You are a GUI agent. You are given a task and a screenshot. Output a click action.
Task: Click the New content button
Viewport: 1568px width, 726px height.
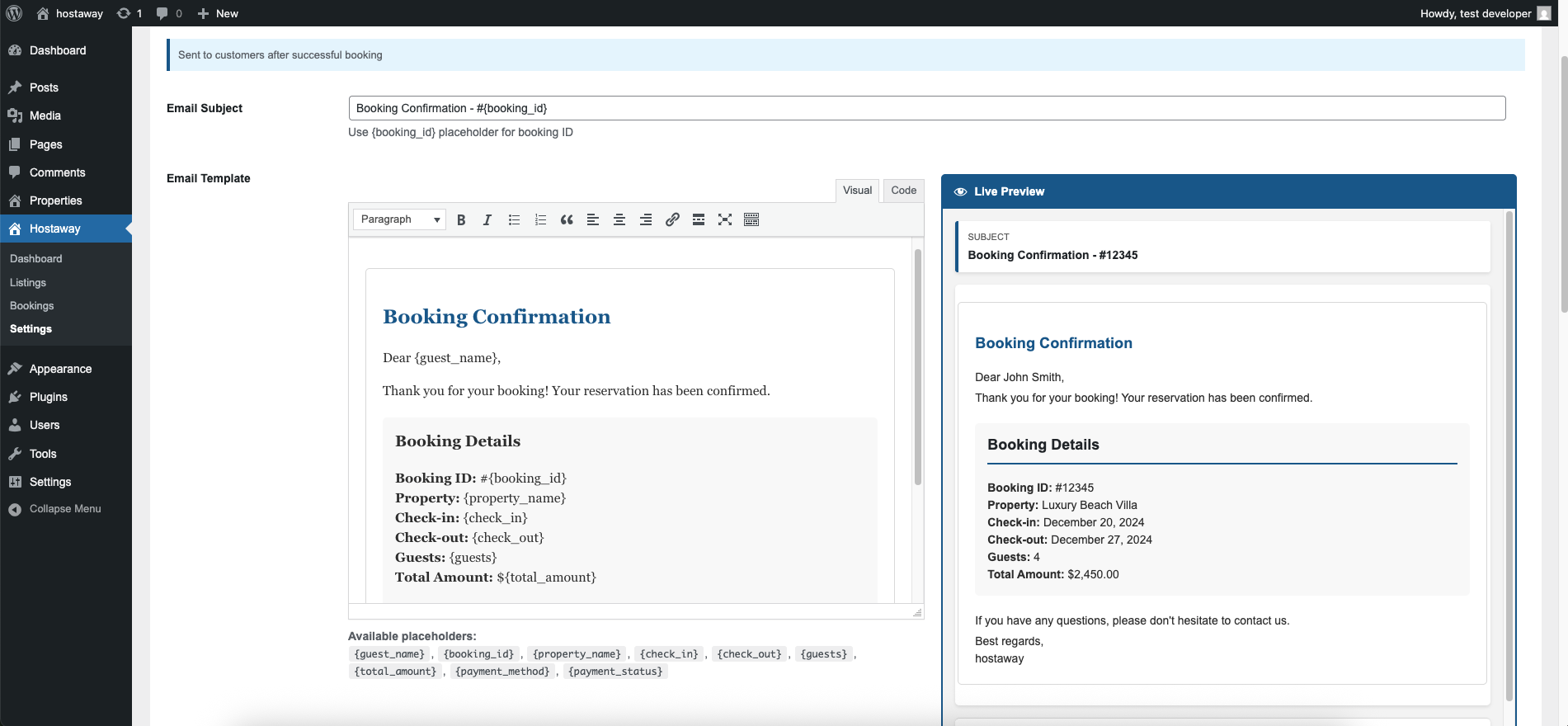(x=219, y=13)
